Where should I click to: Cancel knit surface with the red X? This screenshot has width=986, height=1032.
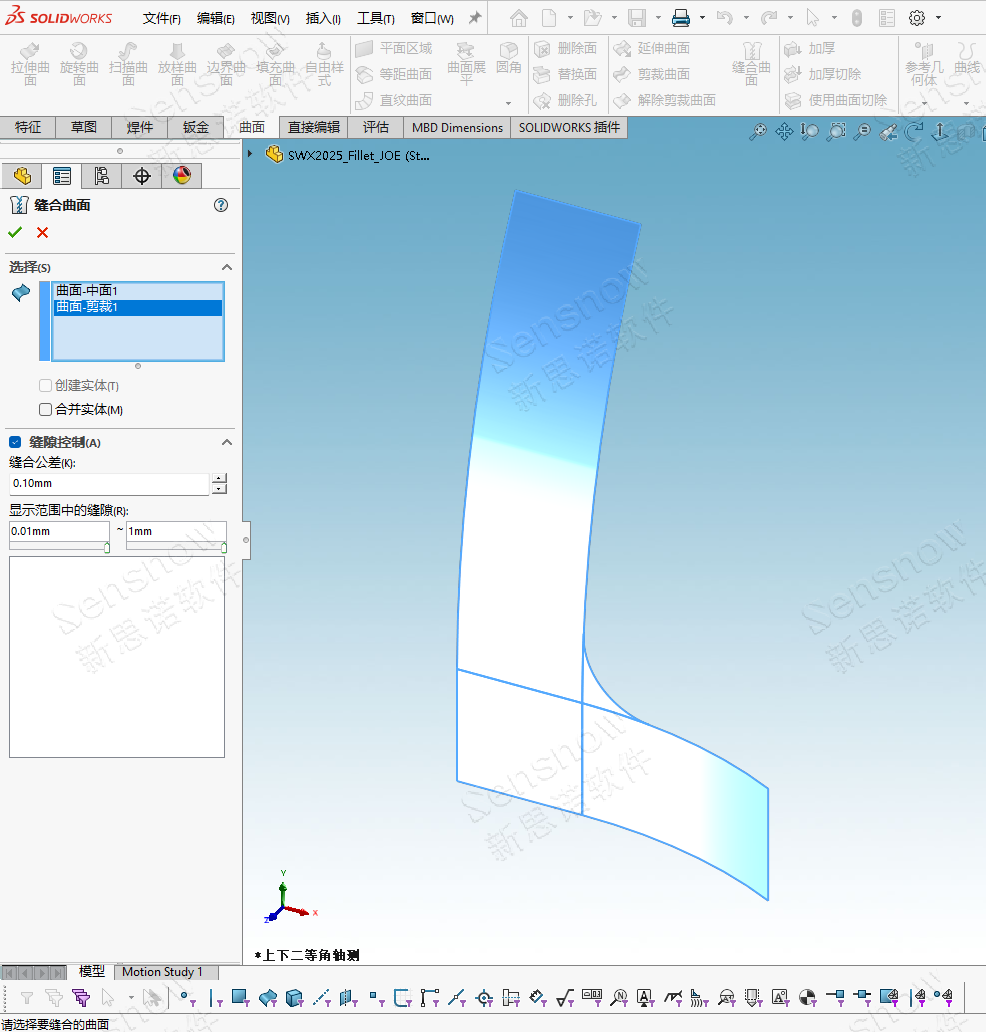pyautogui.click(x=42, y=232)
